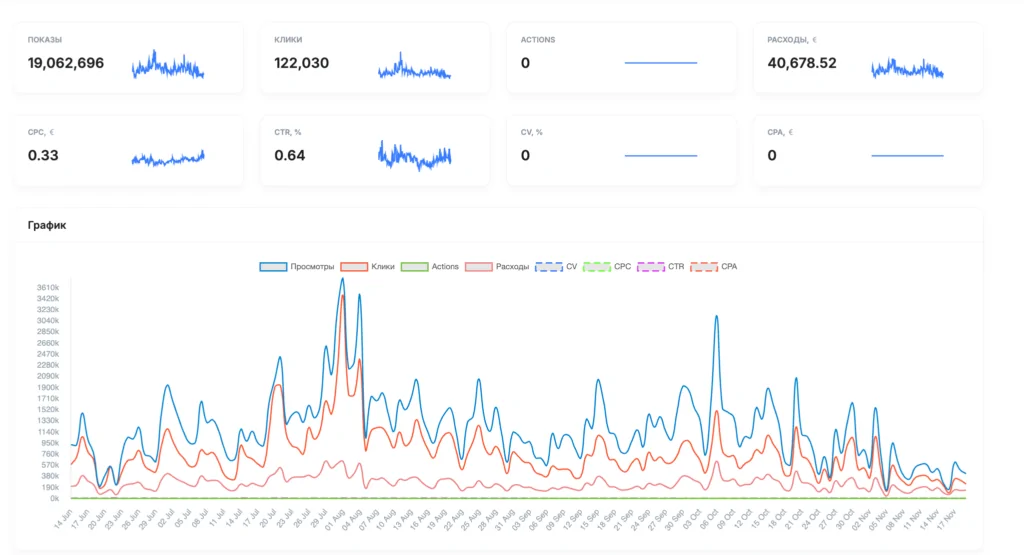Click the График panel heading
The height and width of the screenshot is (555, 1024).
pos(47,225)
